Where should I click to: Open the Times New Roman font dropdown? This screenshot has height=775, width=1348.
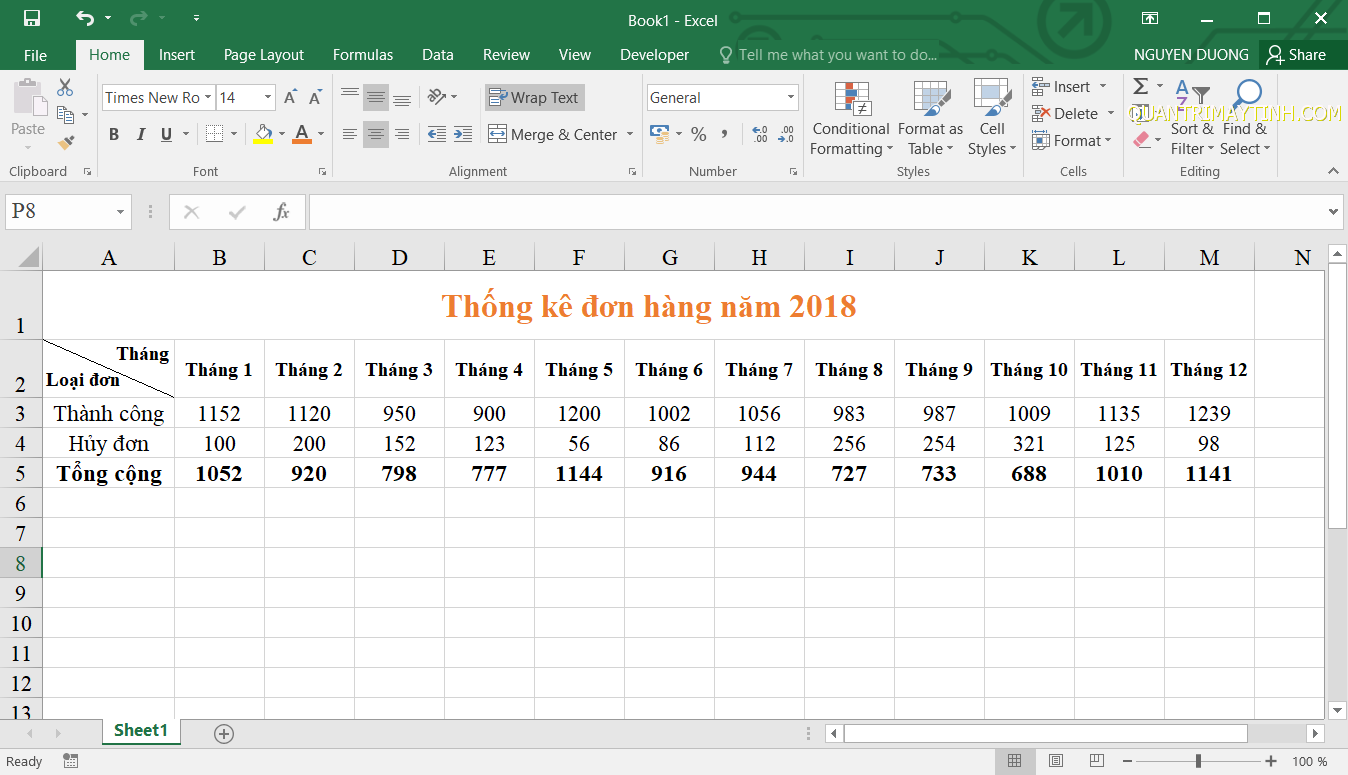[208, 97]
